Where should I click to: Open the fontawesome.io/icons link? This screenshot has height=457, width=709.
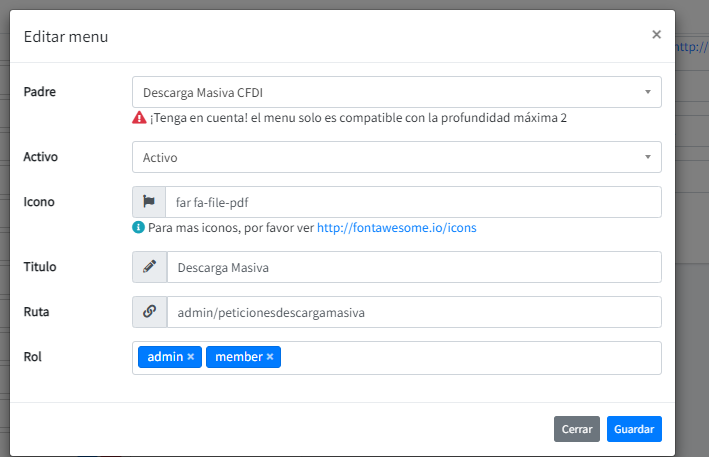pos(396,228)
